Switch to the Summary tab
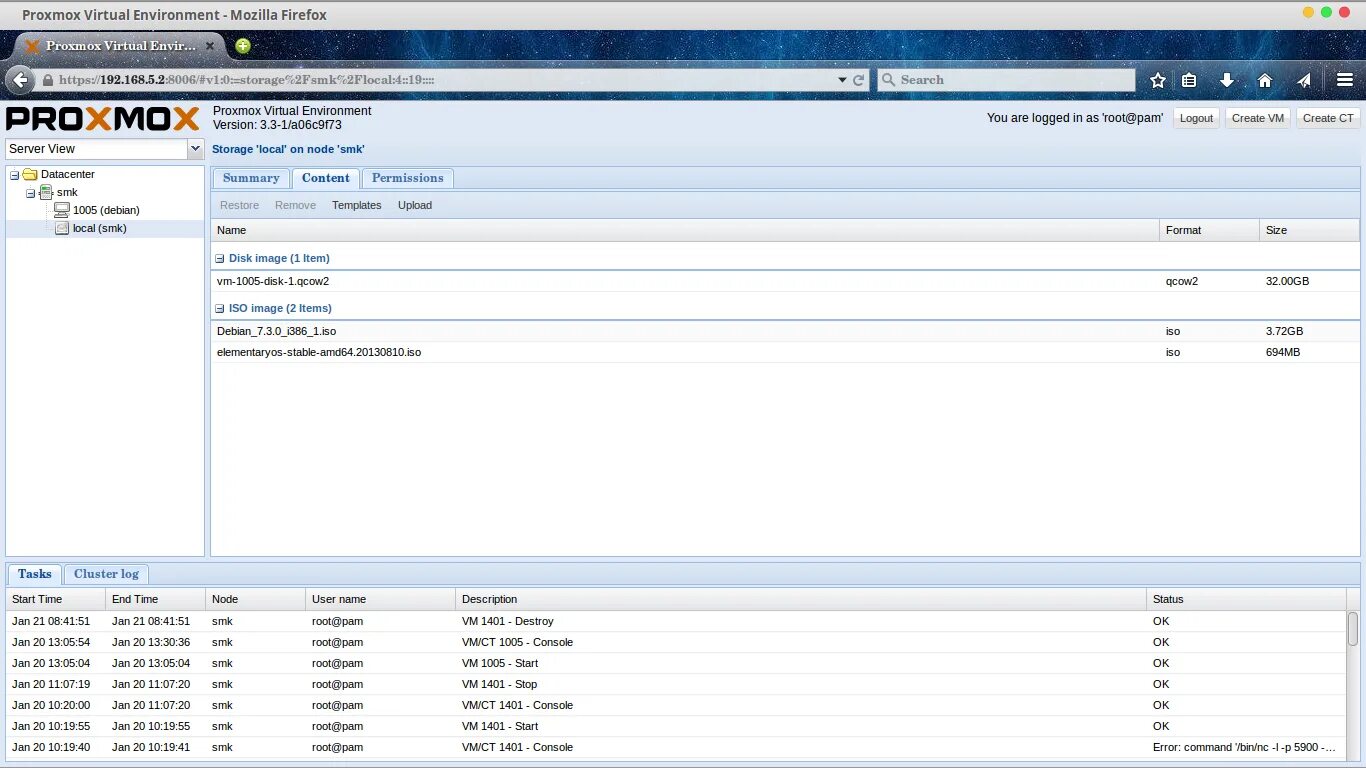The image size is (1366, 768). (251, 178)
